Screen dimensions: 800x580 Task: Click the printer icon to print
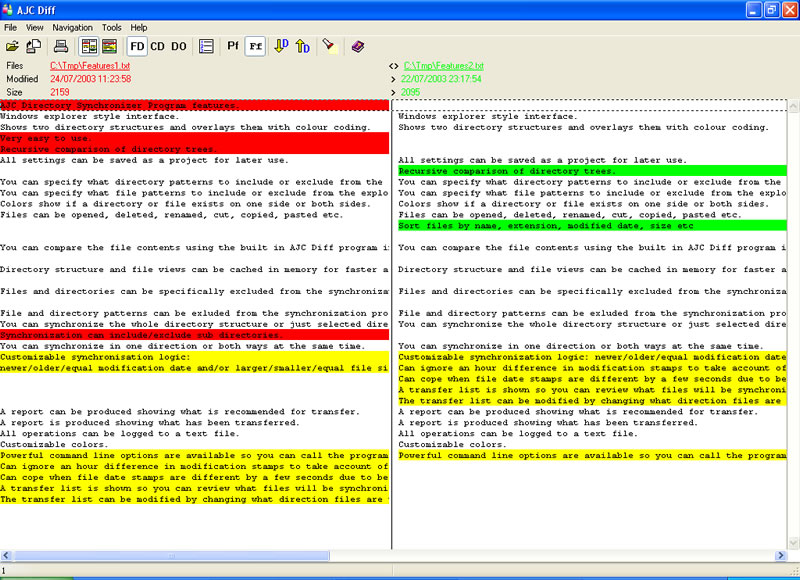[x=61, y=46]
